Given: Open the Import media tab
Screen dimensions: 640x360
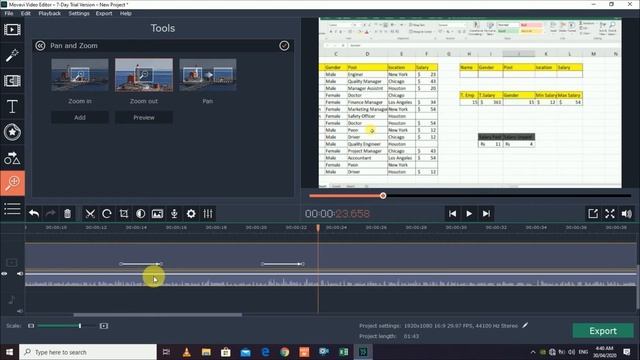Looking at the screenshot, I should pyautogui.click(x=12, y=30).
